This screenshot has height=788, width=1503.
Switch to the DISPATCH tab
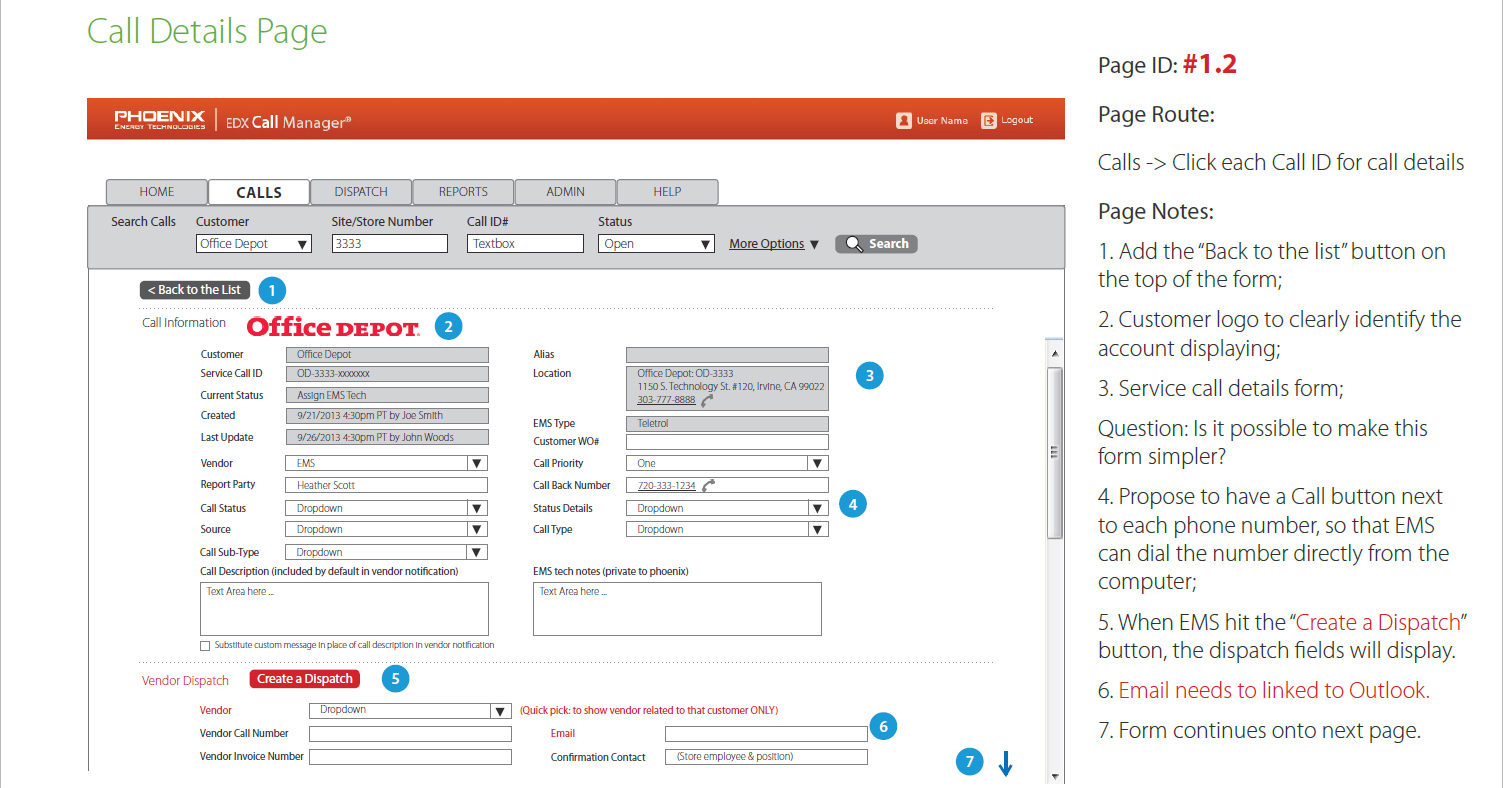tap(361, 191)
